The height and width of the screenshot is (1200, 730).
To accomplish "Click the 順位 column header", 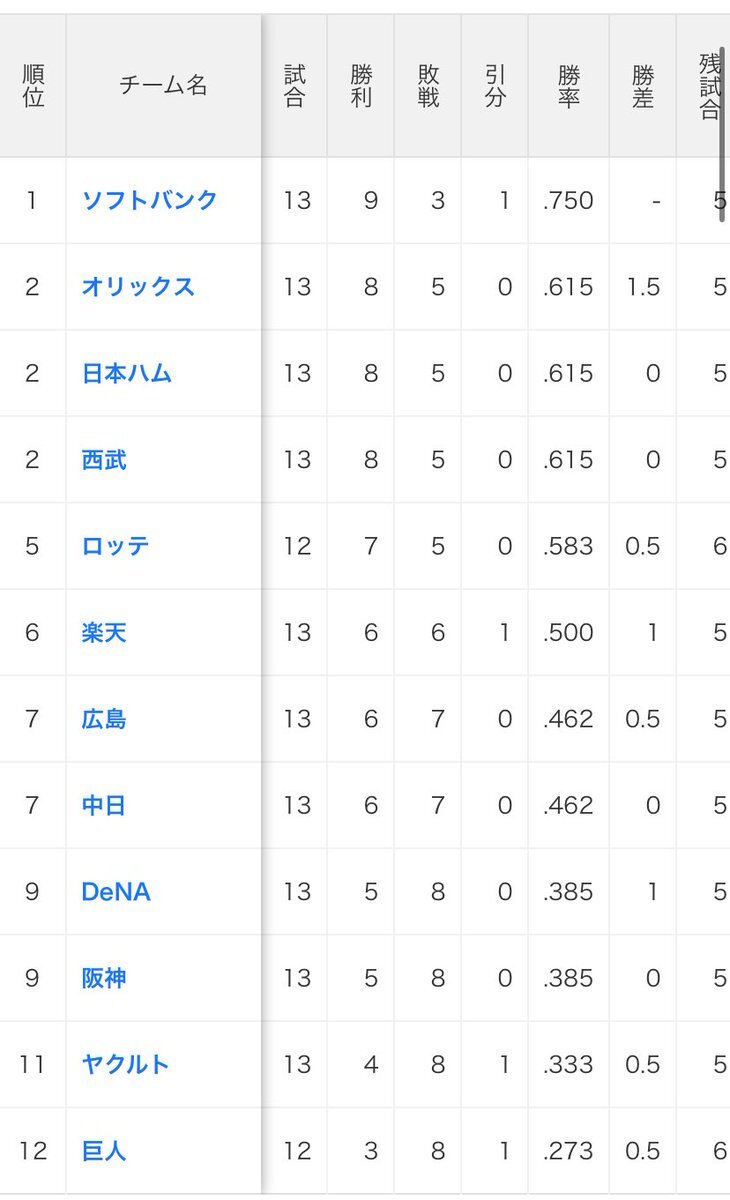I will (x=33, y=86).
